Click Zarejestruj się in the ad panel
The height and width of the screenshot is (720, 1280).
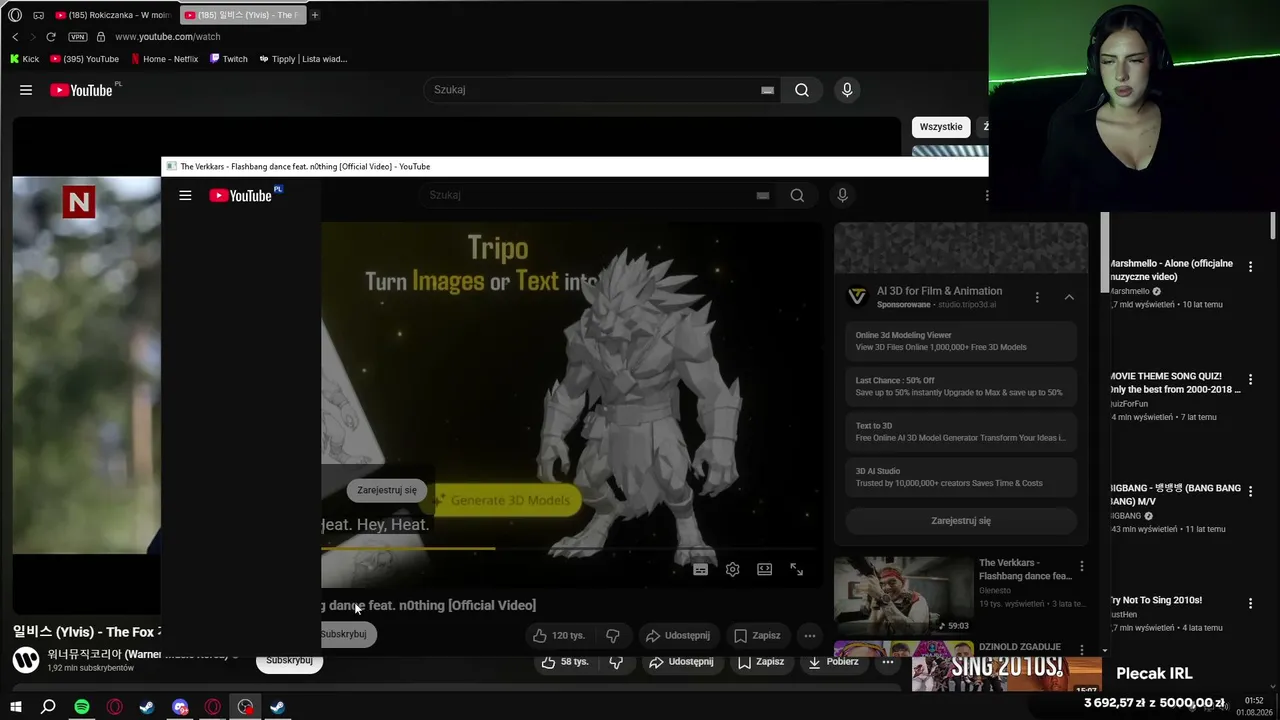(x=961, y=521)
